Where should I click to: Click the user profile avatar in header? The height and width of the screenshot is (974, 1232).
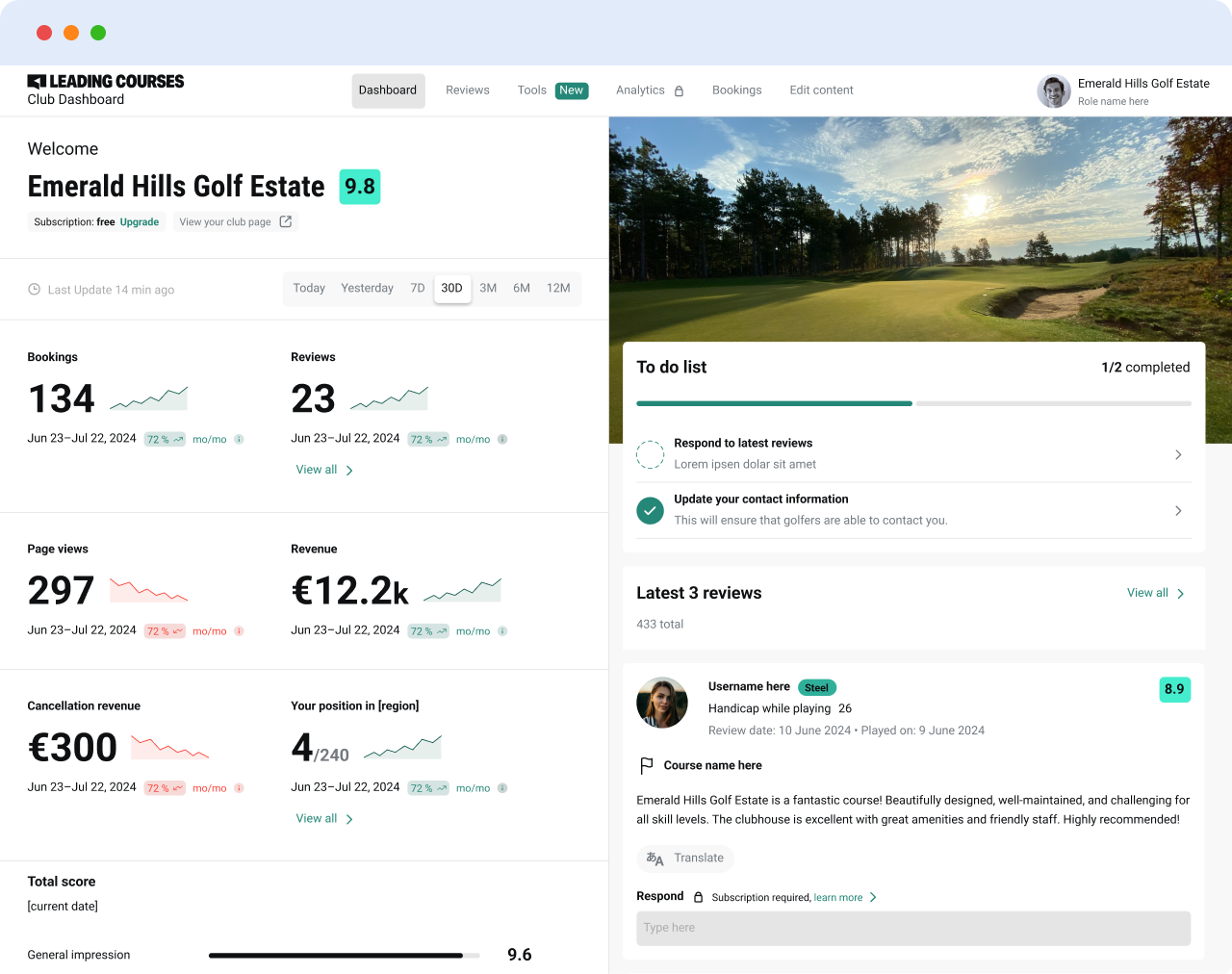point(1053,91)
